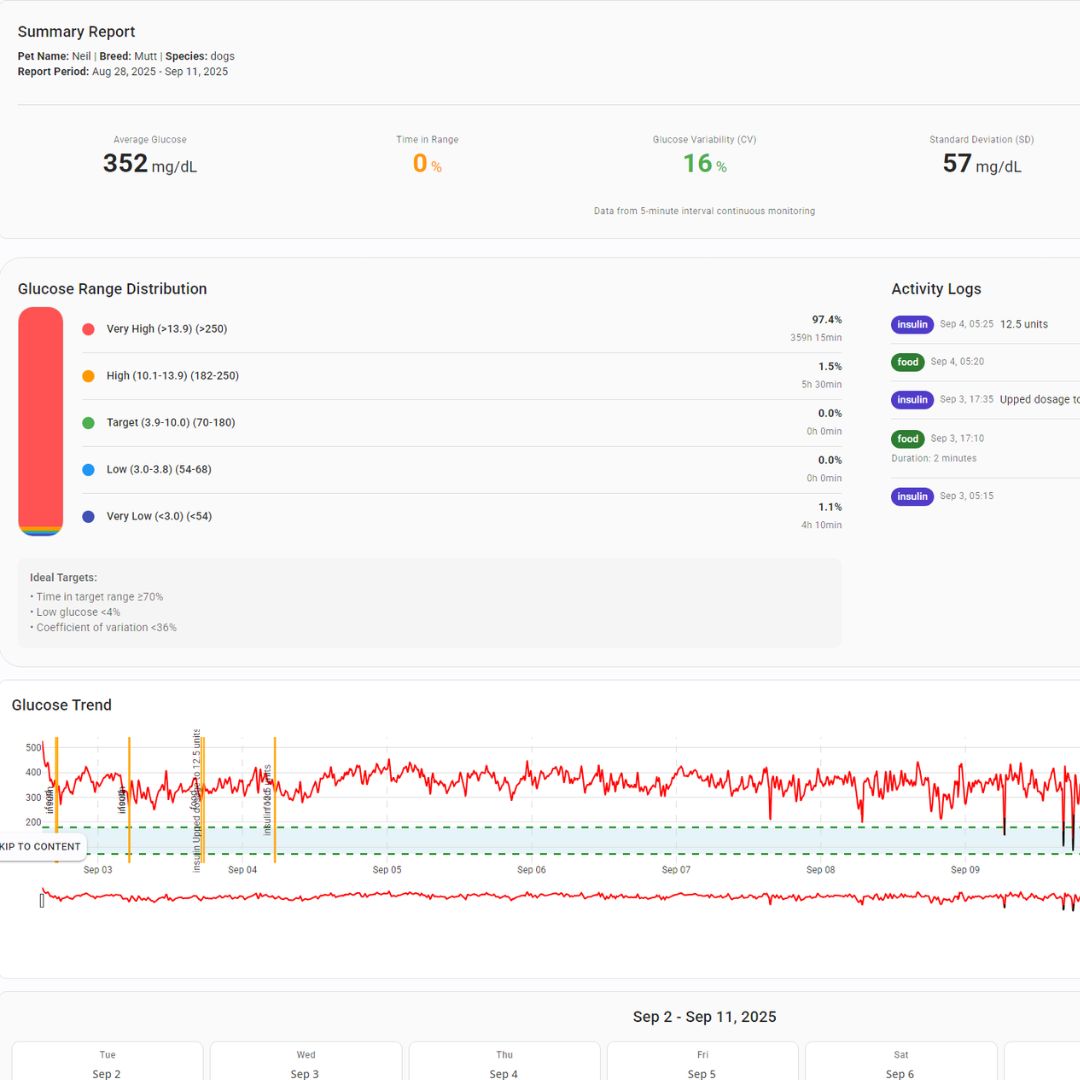Image resolution: width=1080 pixels, height=1080 pixels.
Task: Open the Tue Sep 2 day card
Action: pyautogui.click(x=107, y=1062)
